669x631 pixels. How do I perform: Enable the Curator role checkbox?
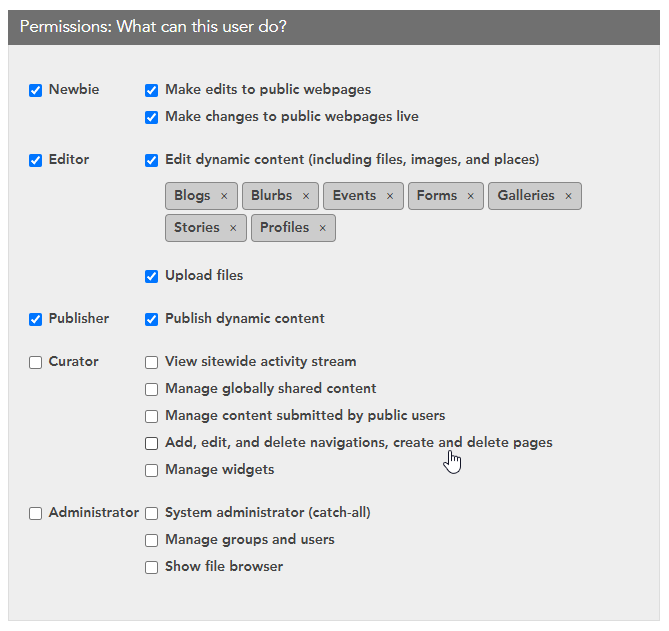(x=35, y=363)
